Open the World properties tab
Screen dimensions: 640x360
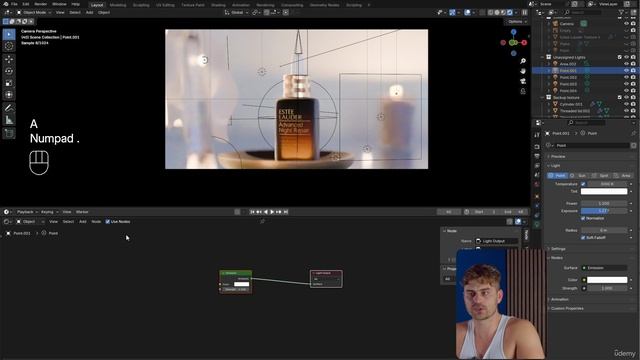[537, 184]
